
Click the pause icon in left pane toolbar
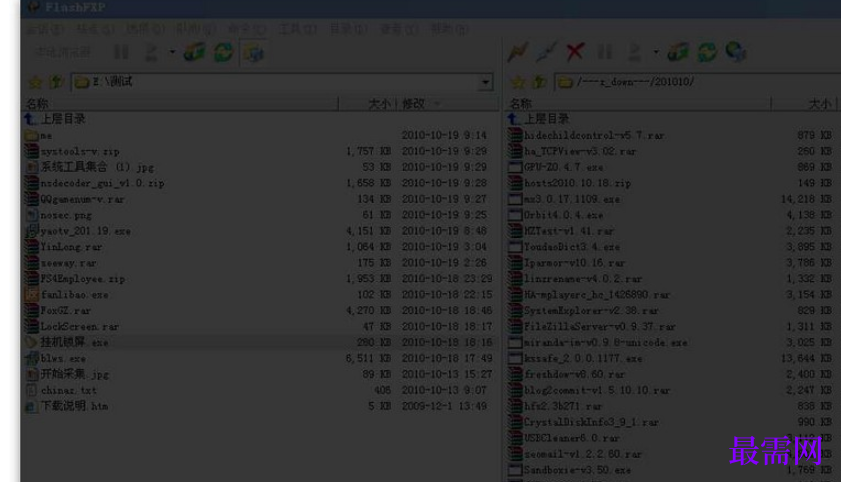121,52
